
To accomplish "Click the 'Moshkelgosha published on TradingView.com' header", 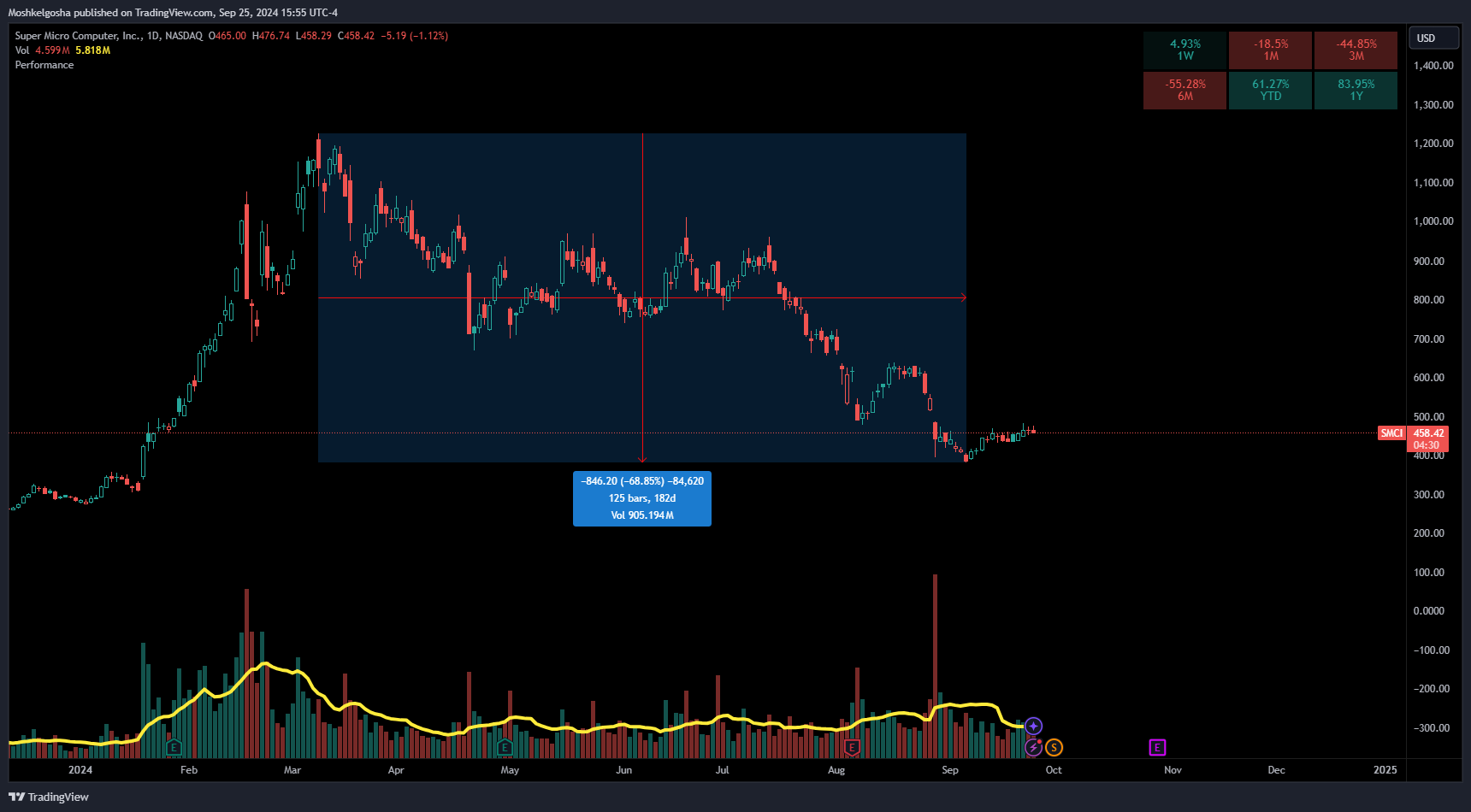I will (111, 13).
